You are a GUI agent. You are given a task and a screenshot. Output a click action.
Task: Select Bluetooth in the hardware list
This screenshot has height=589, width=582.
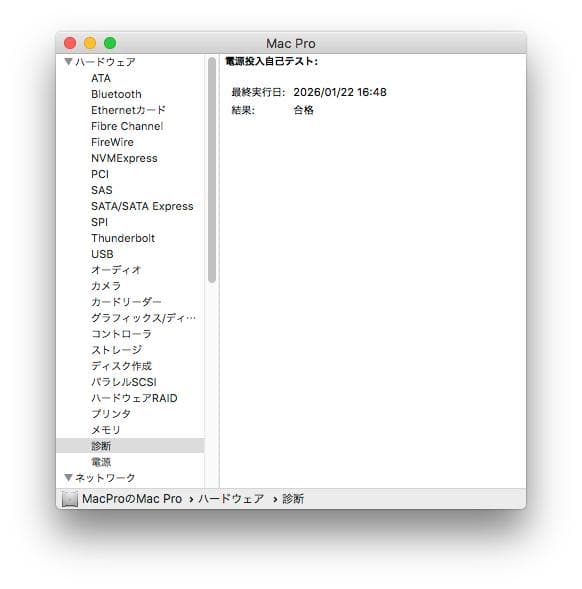[116, 94]
